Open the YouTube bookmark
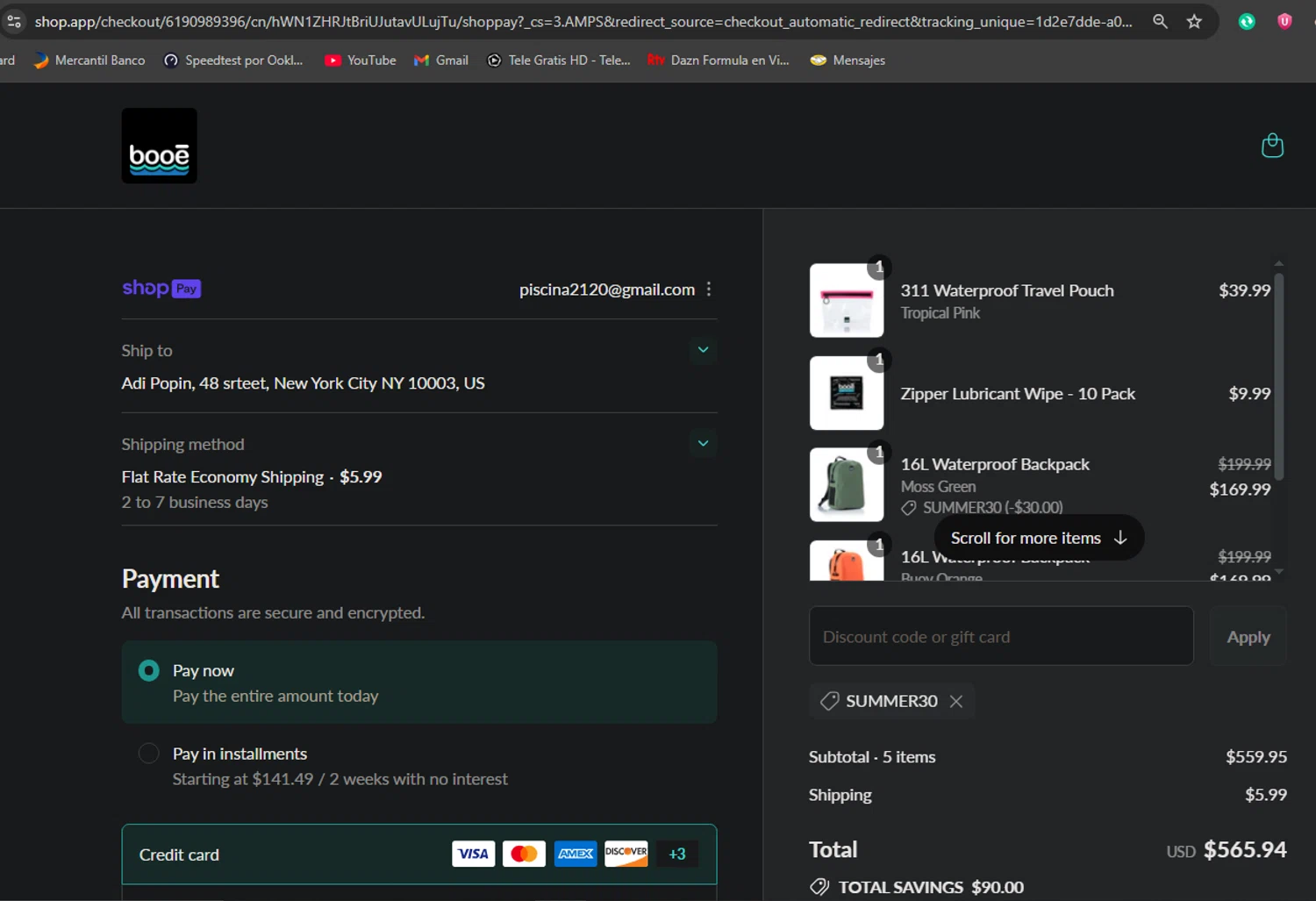Screen dimensions: 1316x901 [361, 60]
